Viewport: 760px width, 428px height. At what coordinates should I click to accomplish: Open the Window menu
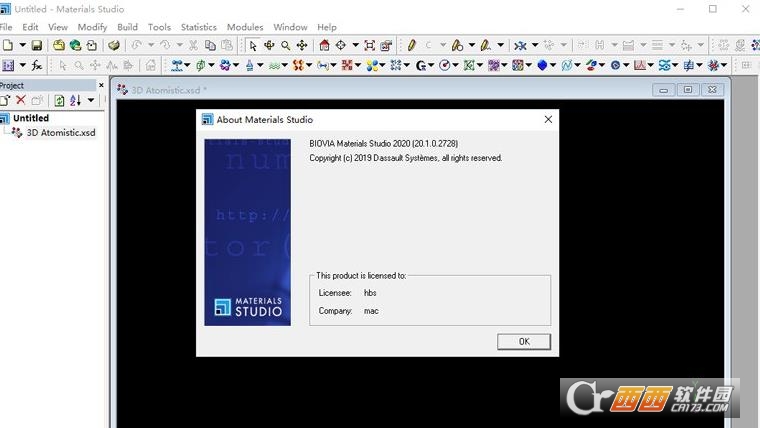[290, 27]
